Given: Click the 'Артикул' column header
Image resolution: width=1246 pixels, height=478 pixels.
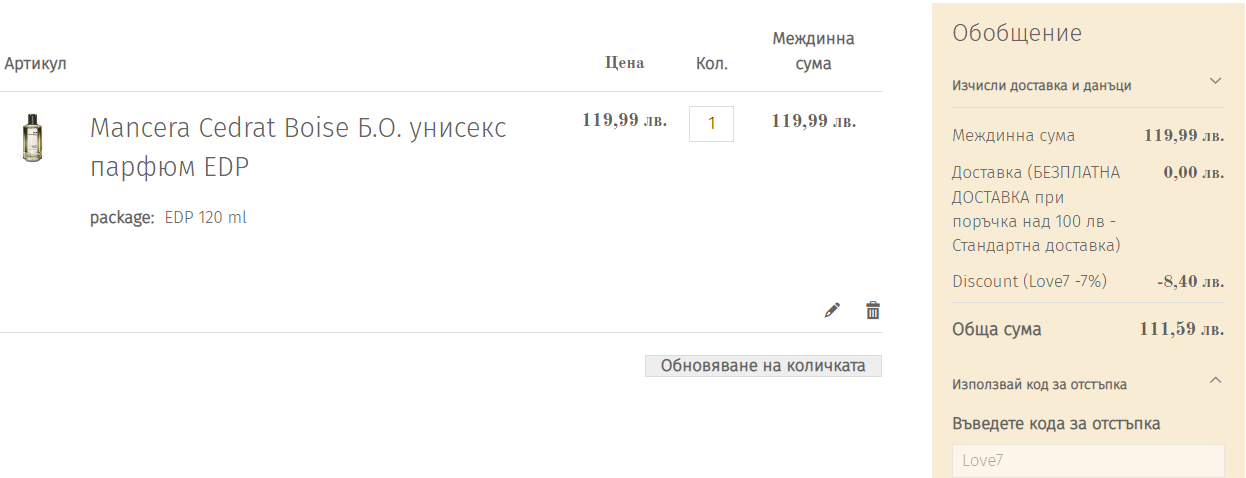Looking at the screenshot, I should pos(35,64).
